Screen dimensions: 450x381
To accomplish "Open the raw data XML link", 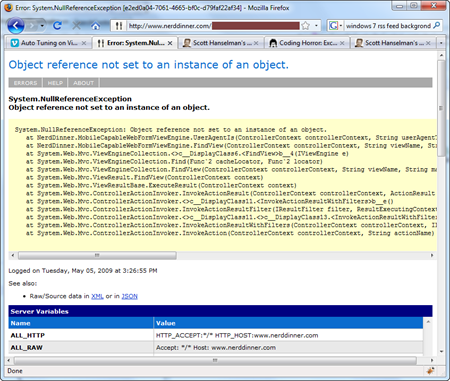I will tap(97, 296).
